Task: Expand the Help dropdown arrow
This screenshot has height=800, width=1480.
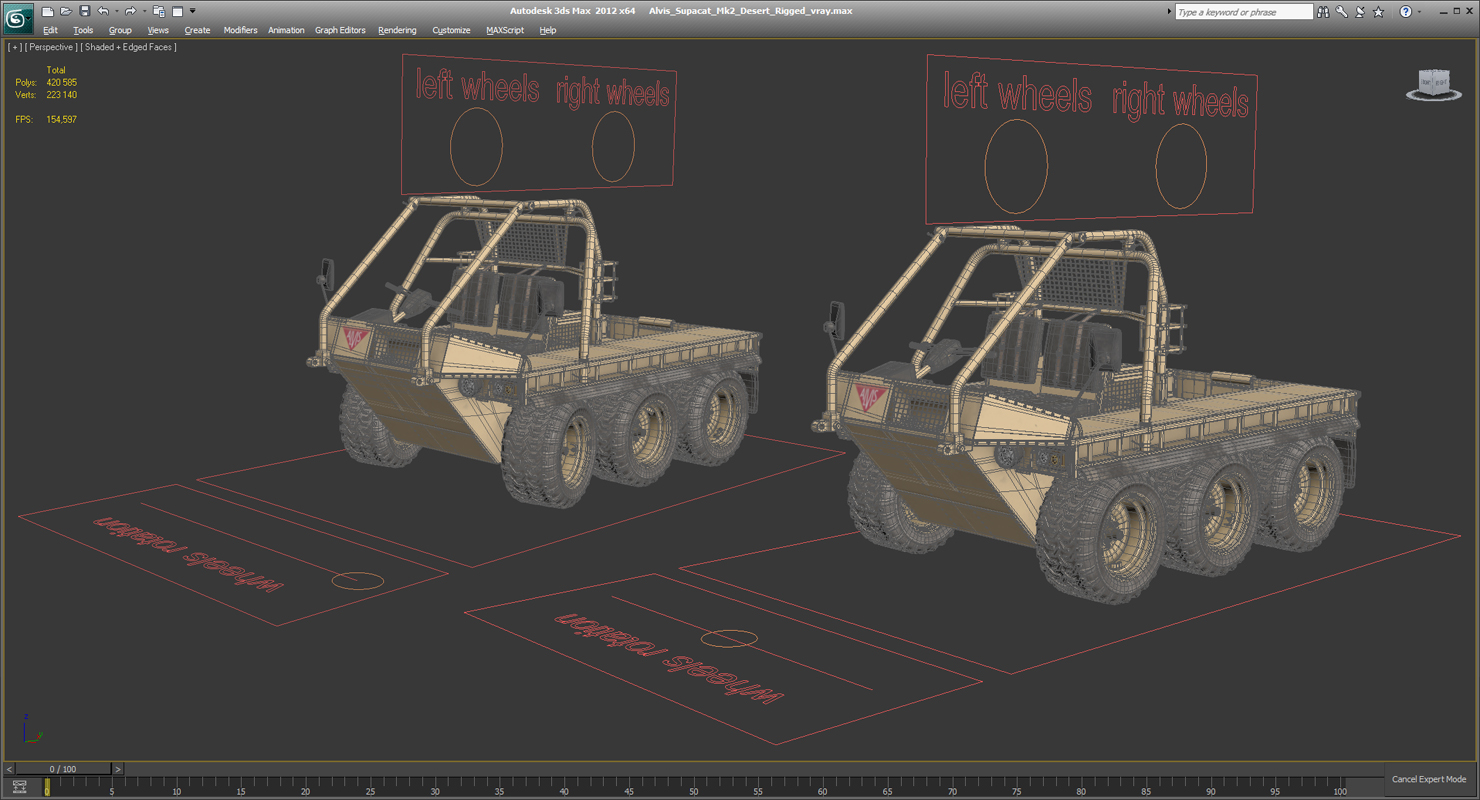Action: pyautogui.click(x=1419, y=12)
